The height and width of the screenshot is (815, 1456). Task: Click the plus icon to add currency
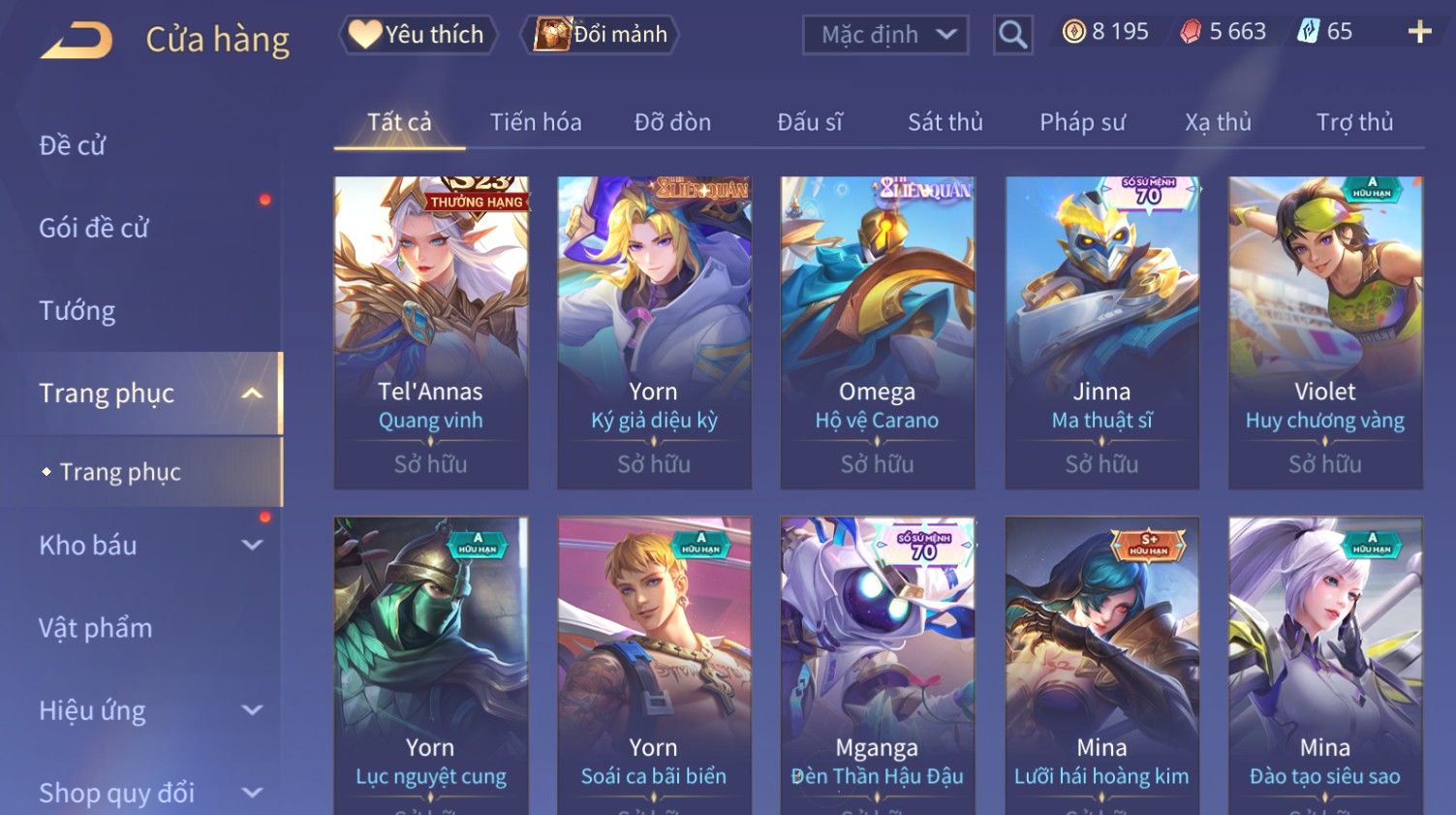pyautogui.click(x=1419, y=32)
